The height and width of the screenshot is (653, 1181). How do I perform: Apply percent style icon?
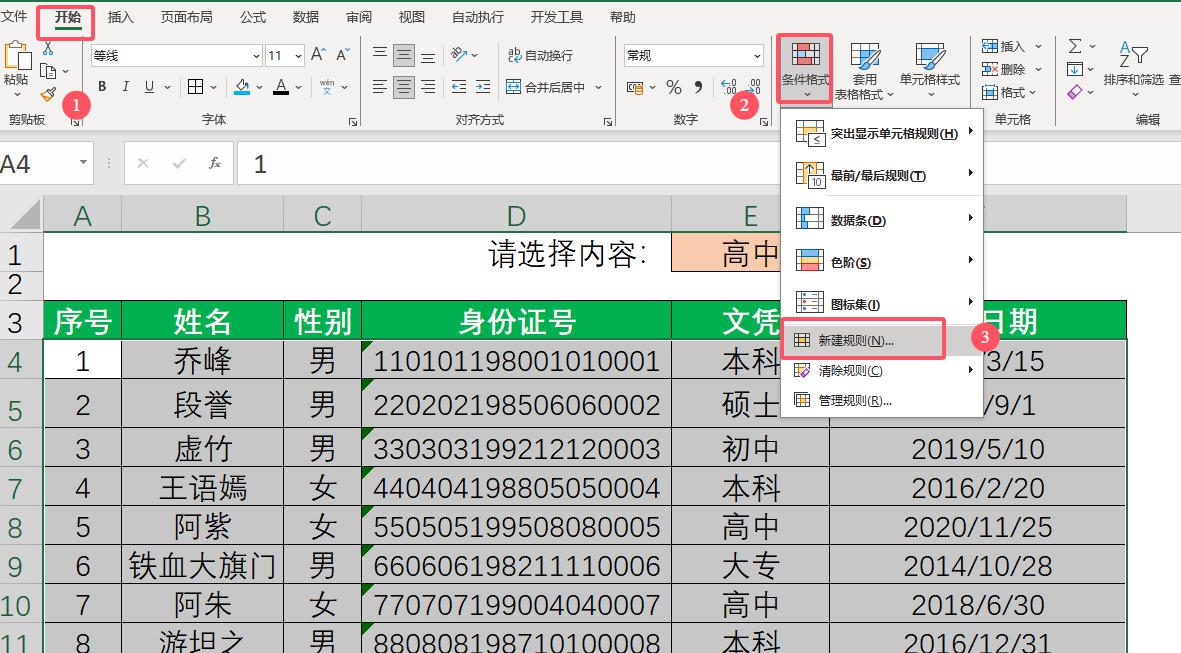click(674, 87)
